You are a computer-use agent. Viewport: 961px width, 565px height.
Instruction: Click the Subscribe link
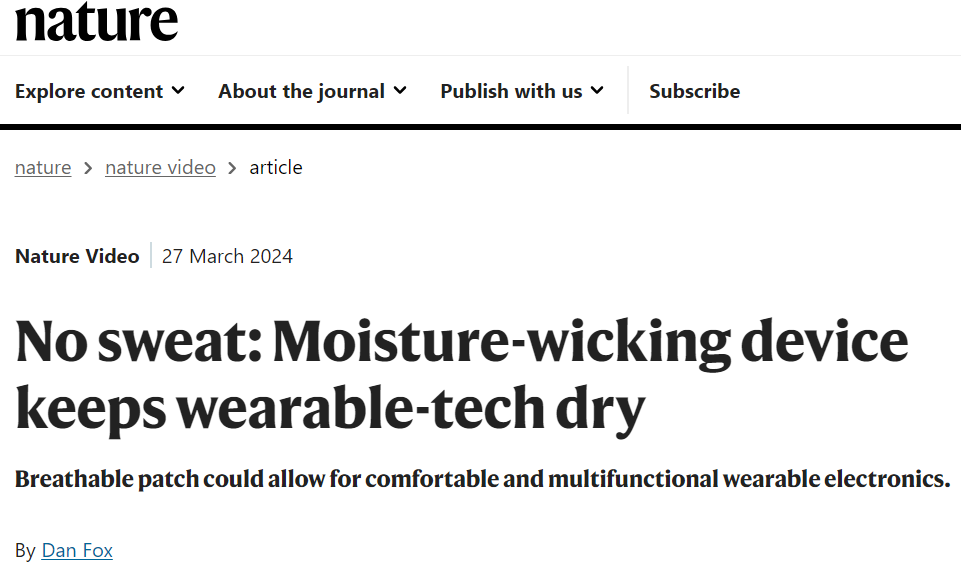point(694,91)
